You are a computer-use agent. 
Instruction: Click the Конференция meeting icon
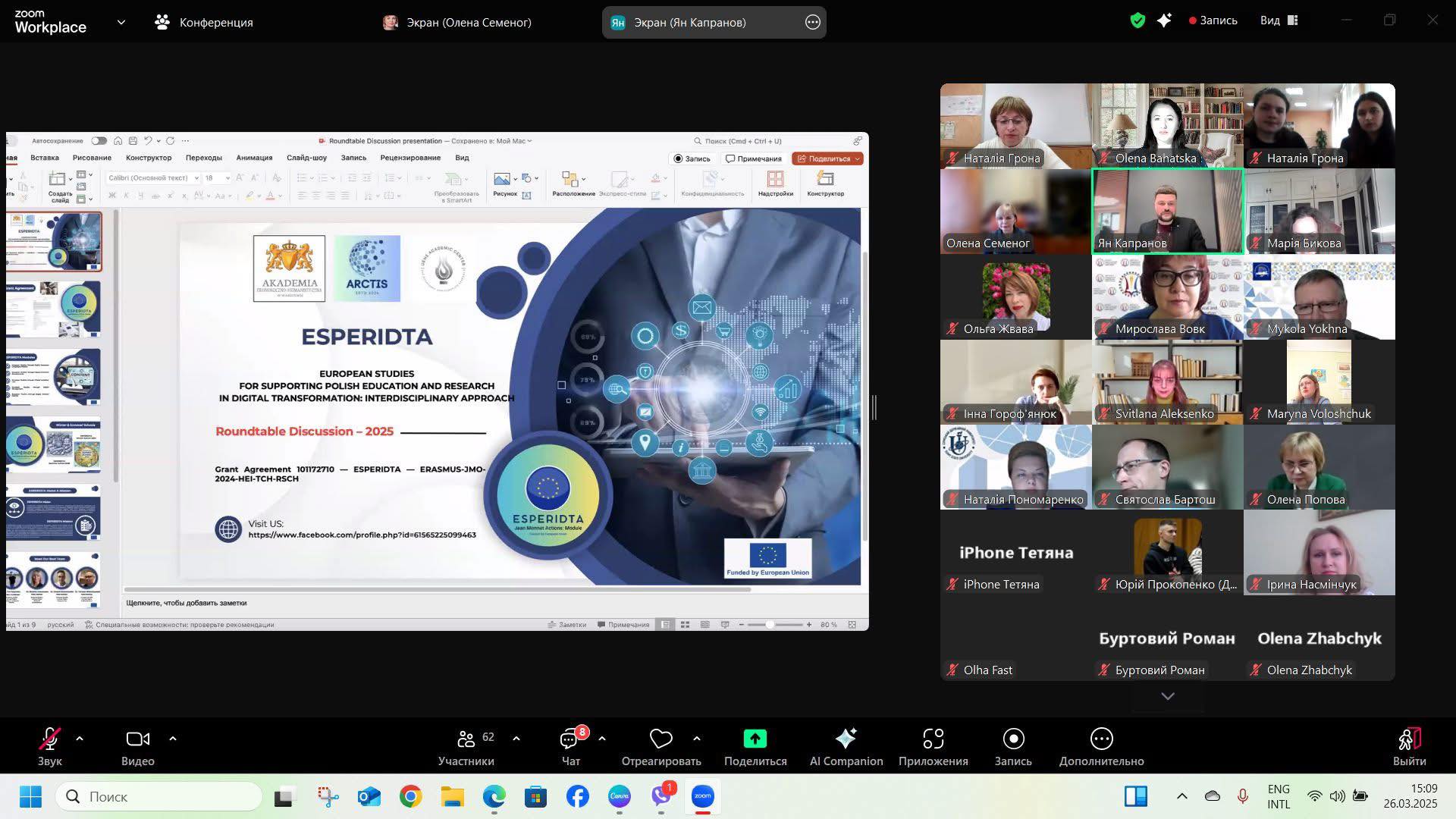point(162,22)
